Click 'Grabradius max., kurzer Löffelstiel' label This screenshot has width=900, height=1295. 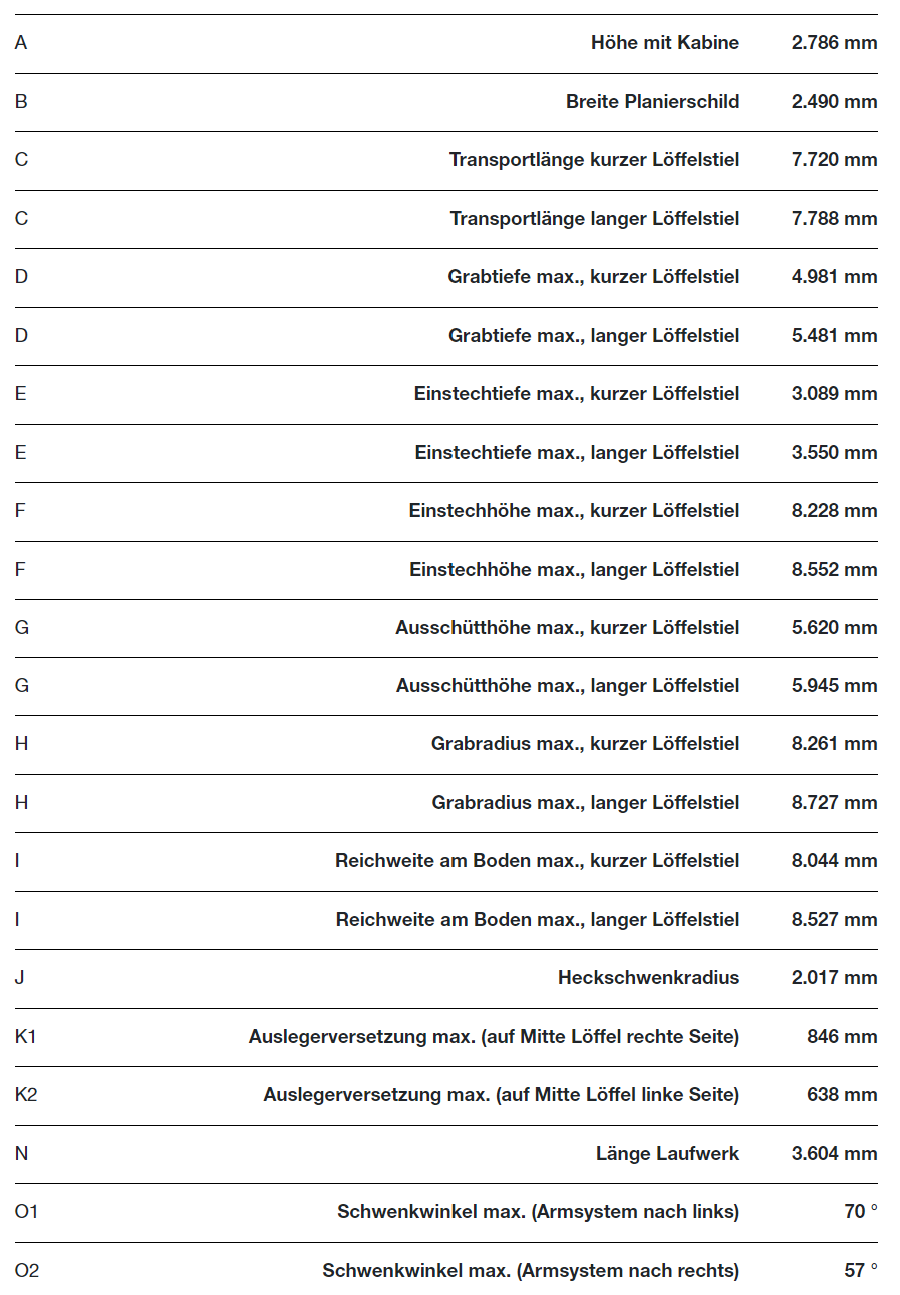pos(585,743)
